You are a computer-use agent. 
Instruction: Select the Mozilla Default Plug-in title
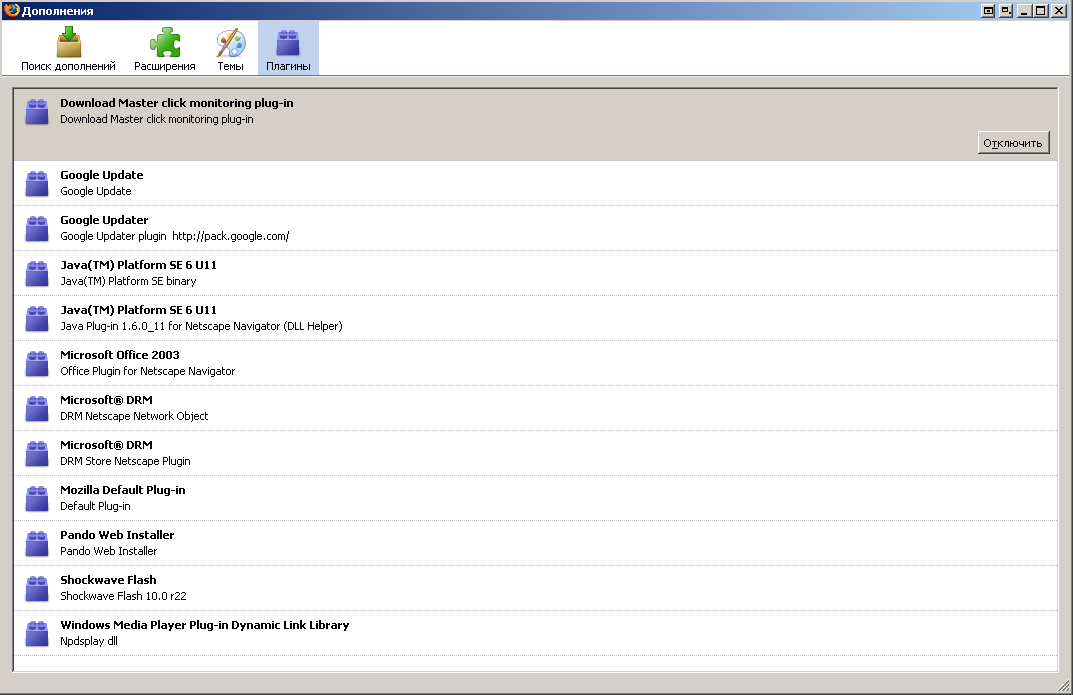(122, 490)
